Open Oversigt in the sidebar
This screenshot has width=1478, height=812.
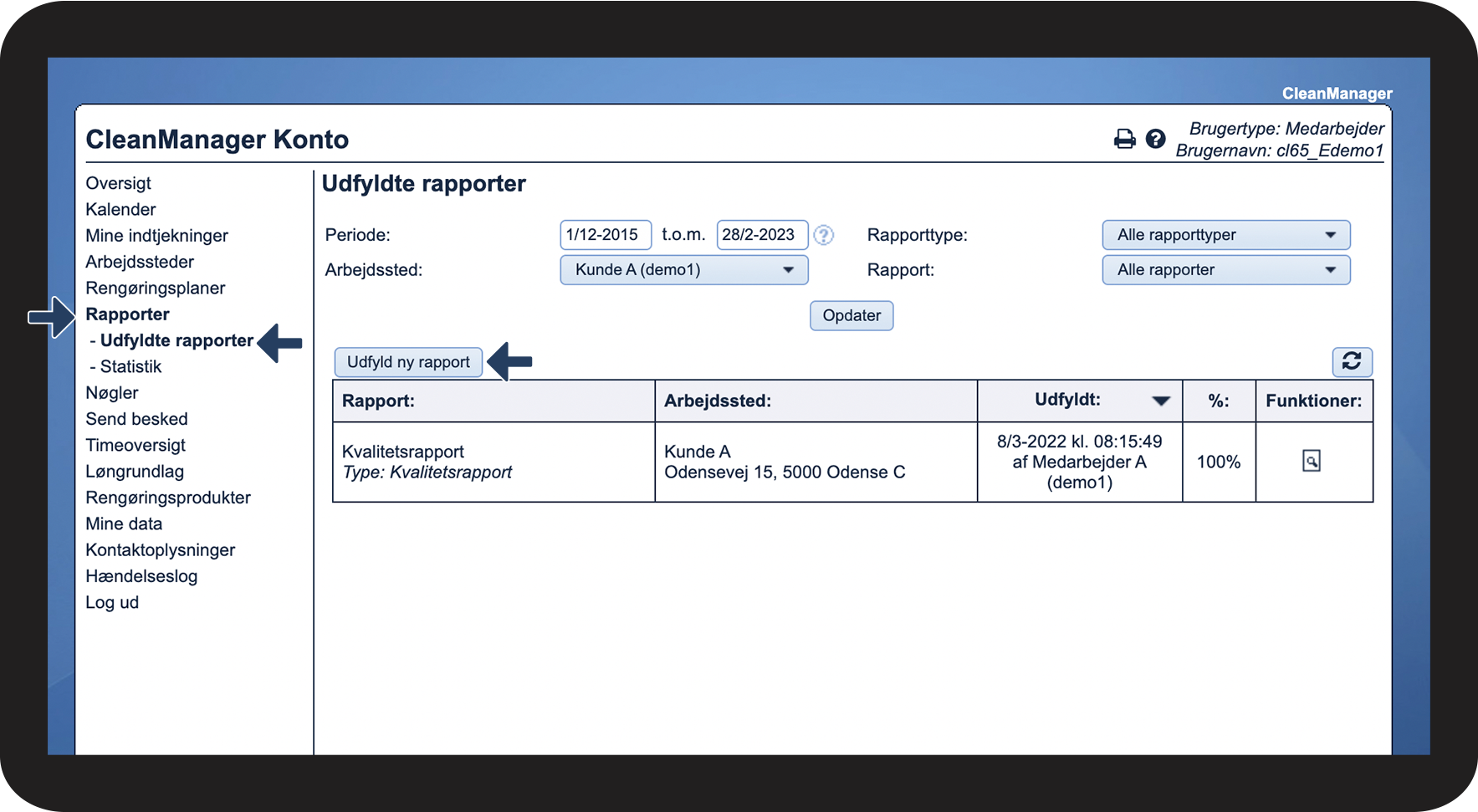pos(118,183)
